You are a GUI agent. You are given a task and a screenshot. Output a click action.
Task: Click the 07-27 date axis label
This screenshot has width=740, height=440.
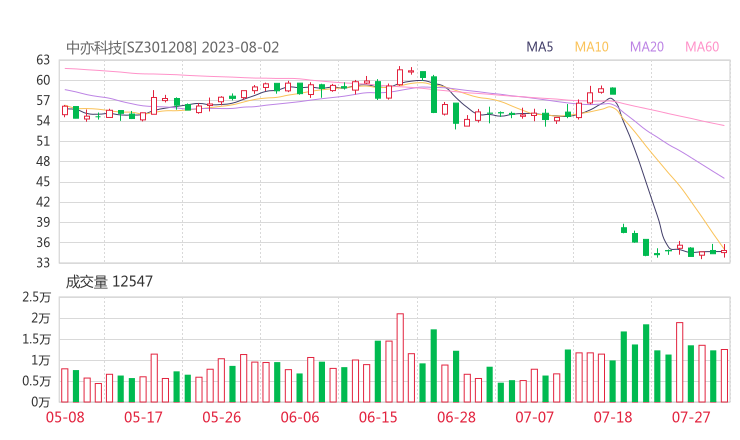(691, 417)
